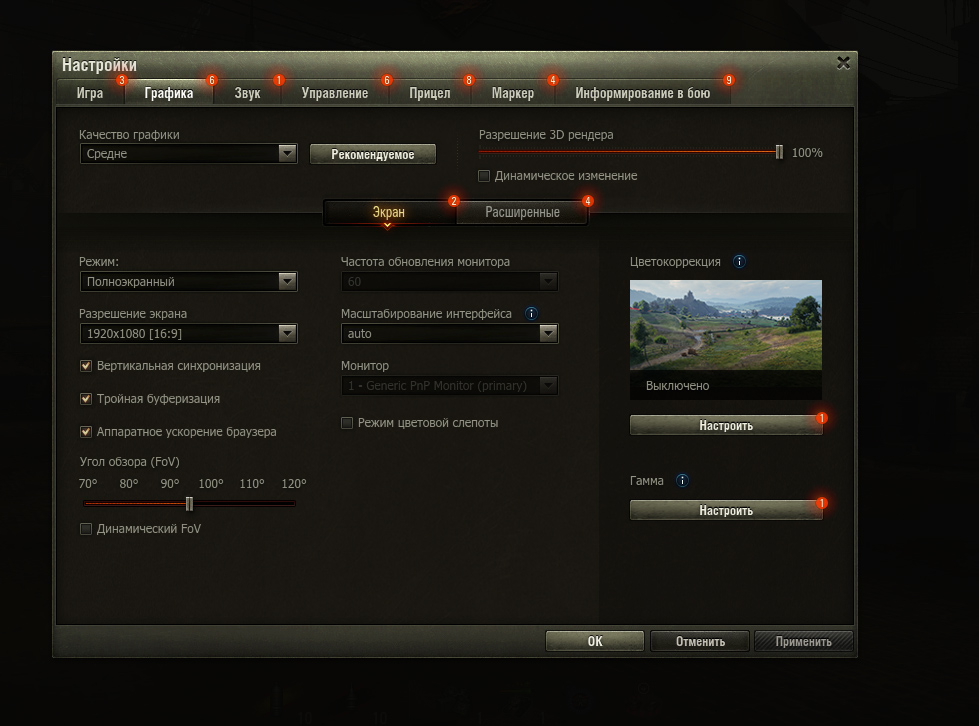979x726 pixels.
Task: Click info icon next to Цветокоррекция
Action: 739,262
